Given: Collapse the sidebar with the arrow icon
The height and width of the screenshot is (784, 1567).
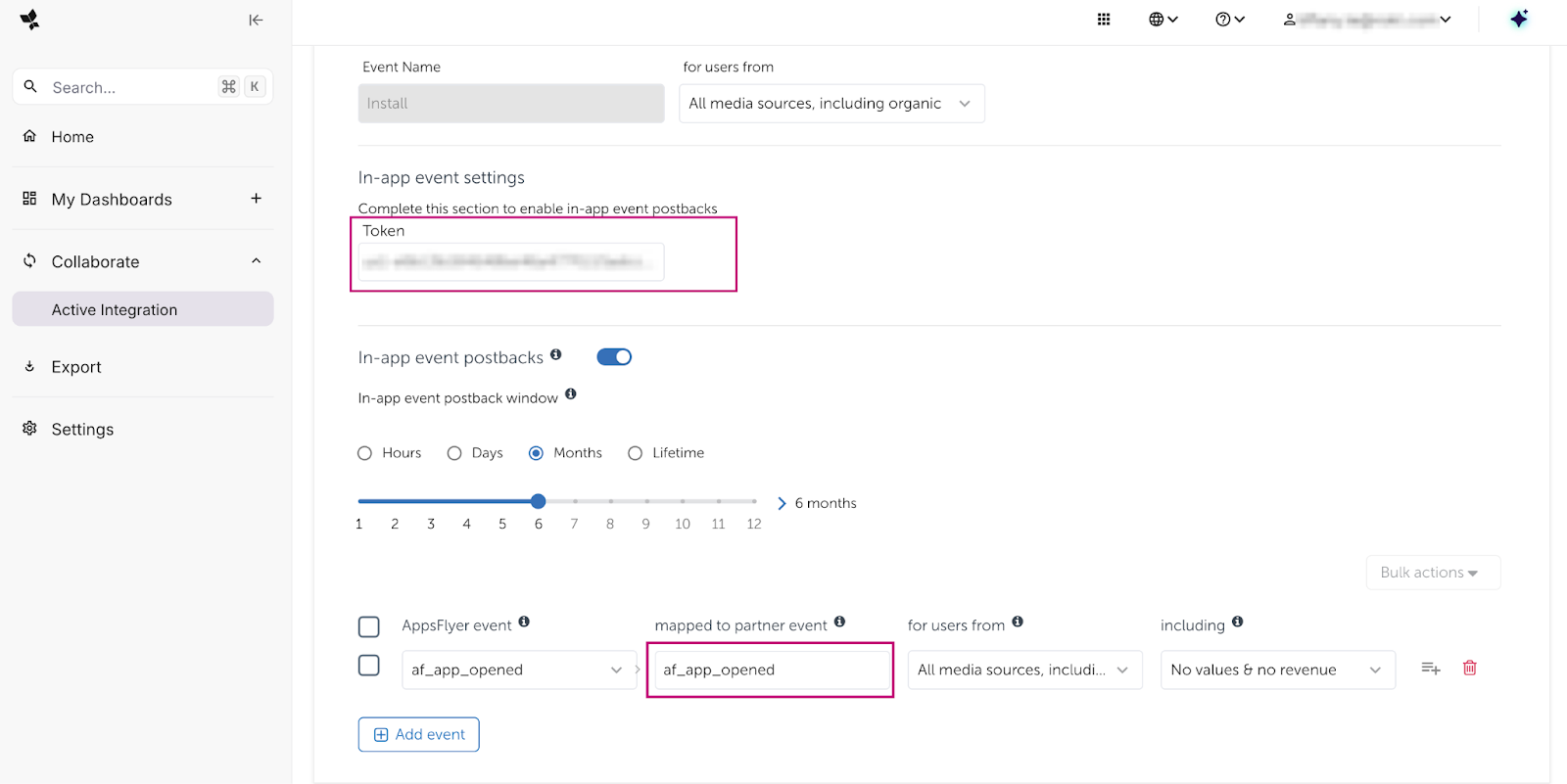Looking at the screenshot, I should pos(256,20).
